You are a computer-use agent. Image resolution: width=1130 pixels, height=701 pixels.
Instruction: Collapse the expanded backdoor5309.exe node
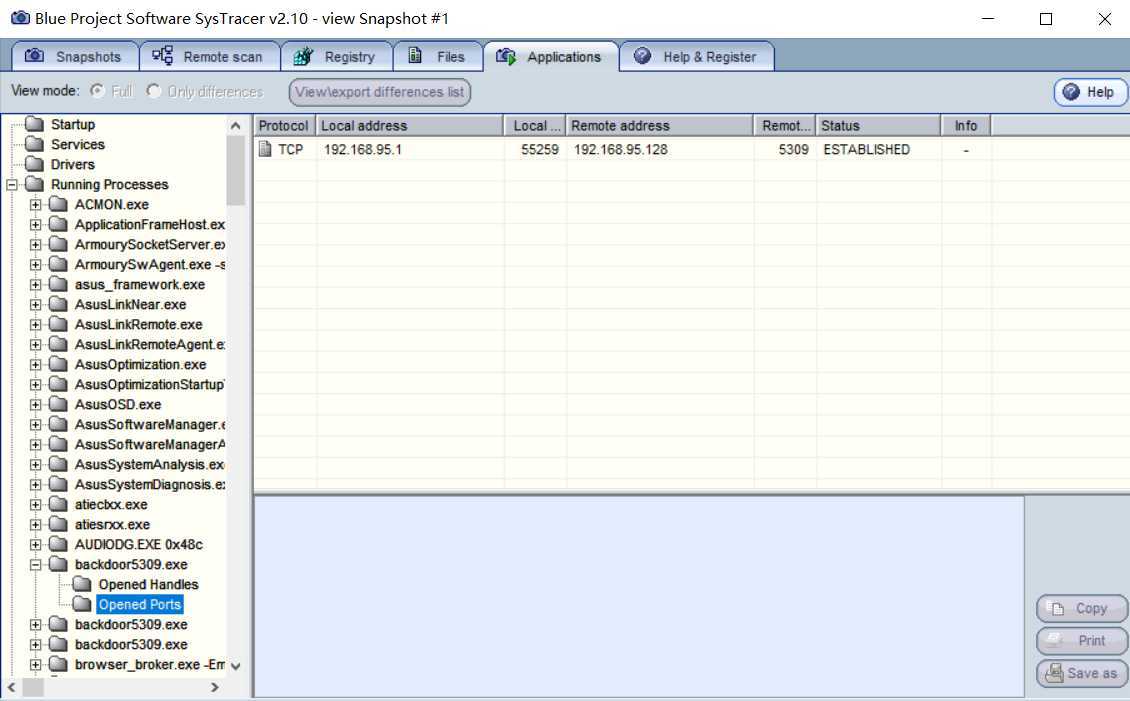click(x=35, y=565)
